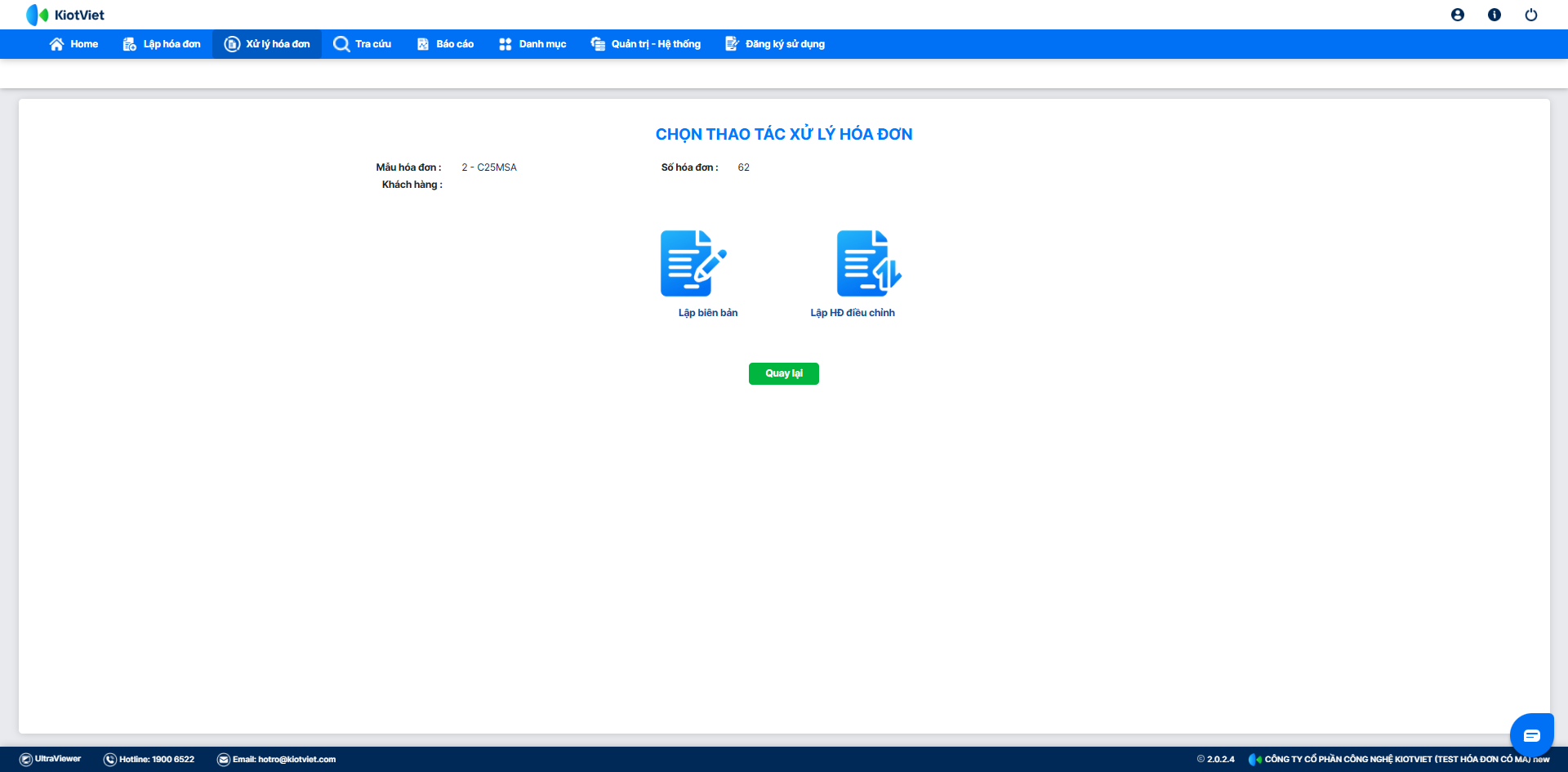The height and width of the screenshot is (772, 1568).
Task: Click the KiotViet brand name text
Action: point(79,15)
